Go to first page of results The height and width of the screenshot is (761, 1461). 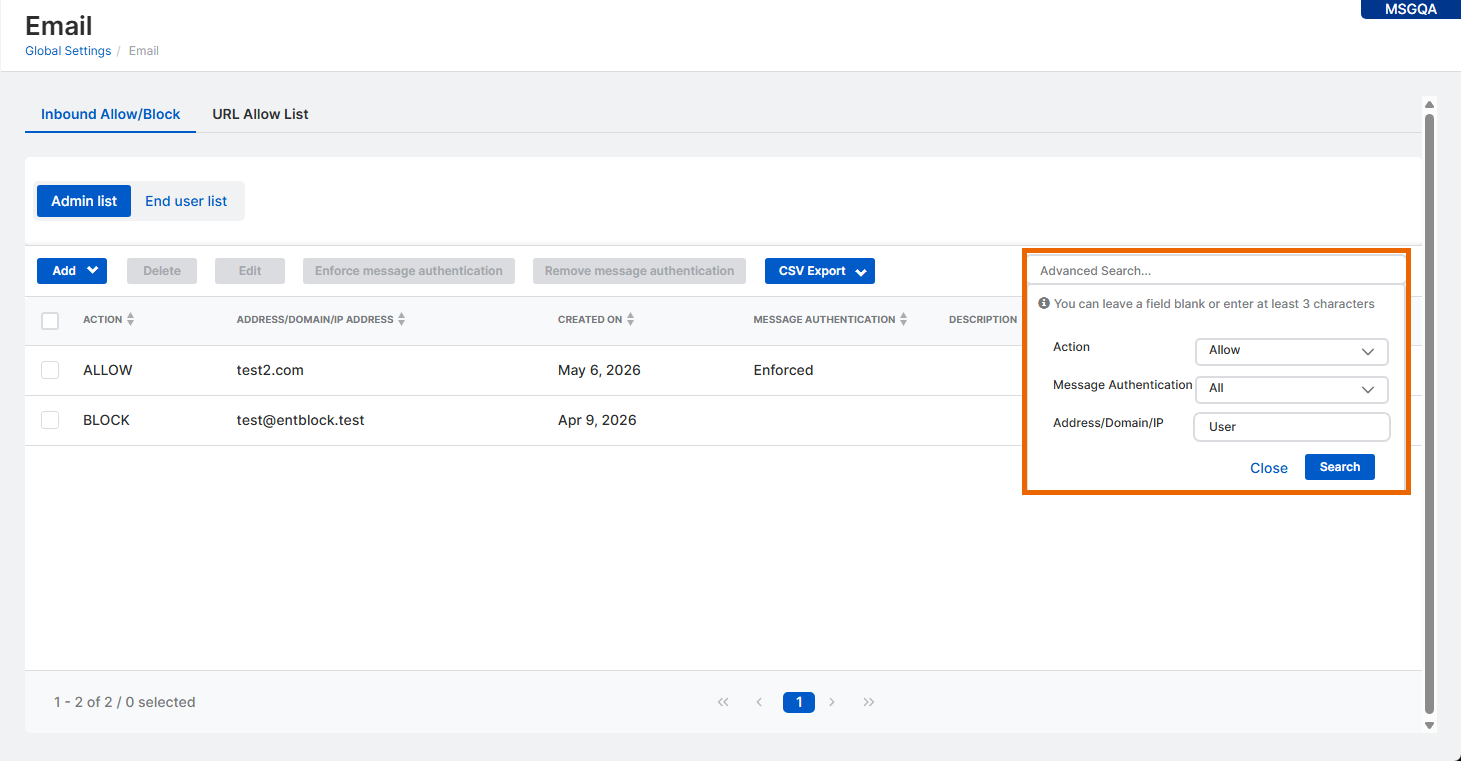click(x=723, y=702)
